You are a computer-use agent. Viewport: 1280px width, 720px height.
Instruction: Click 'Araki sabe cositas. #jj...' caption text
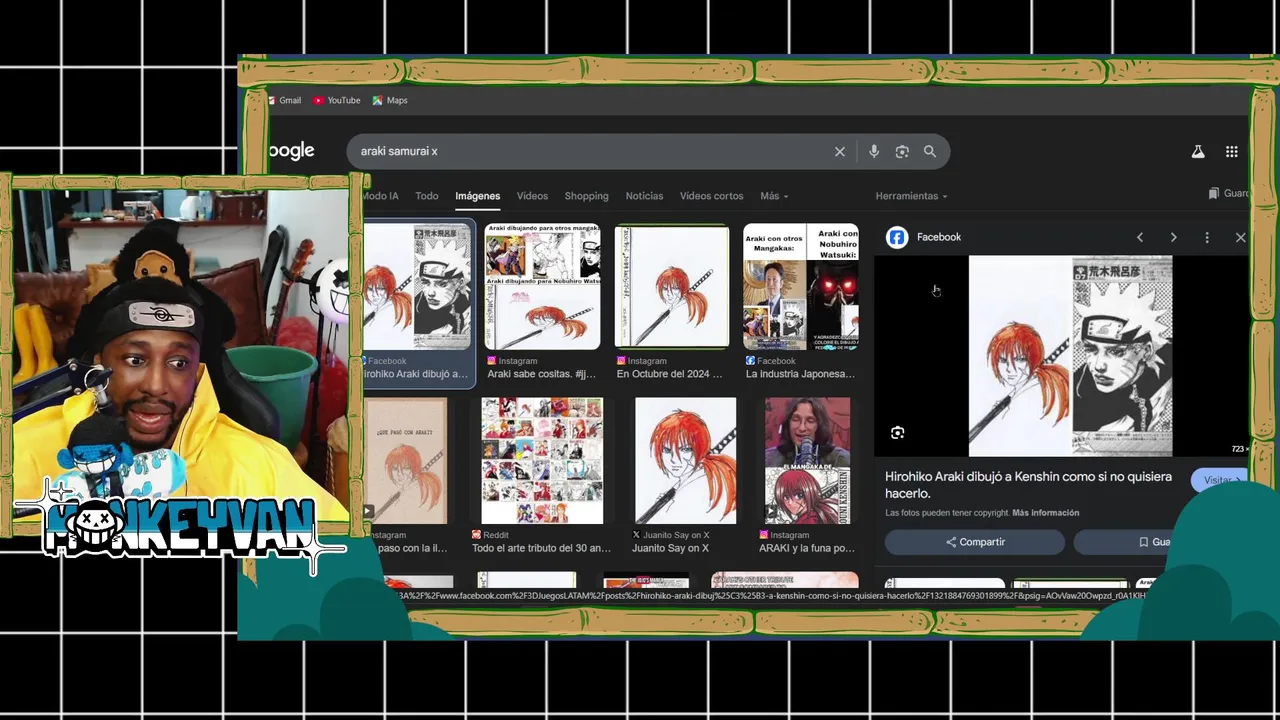pyautogui.click(x=542, y=374)
